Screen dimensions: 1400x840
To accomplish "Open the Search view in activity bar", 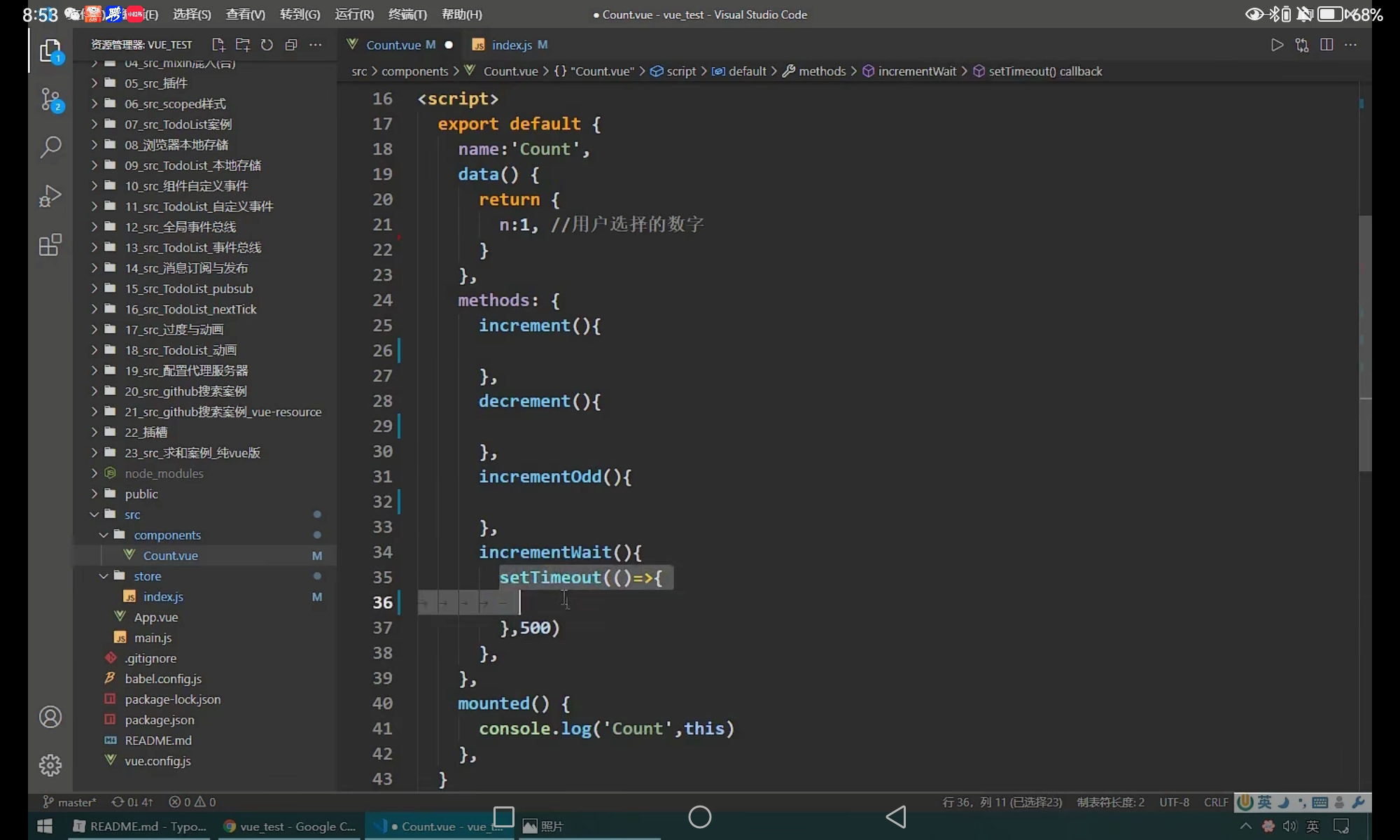I will 50,147.
